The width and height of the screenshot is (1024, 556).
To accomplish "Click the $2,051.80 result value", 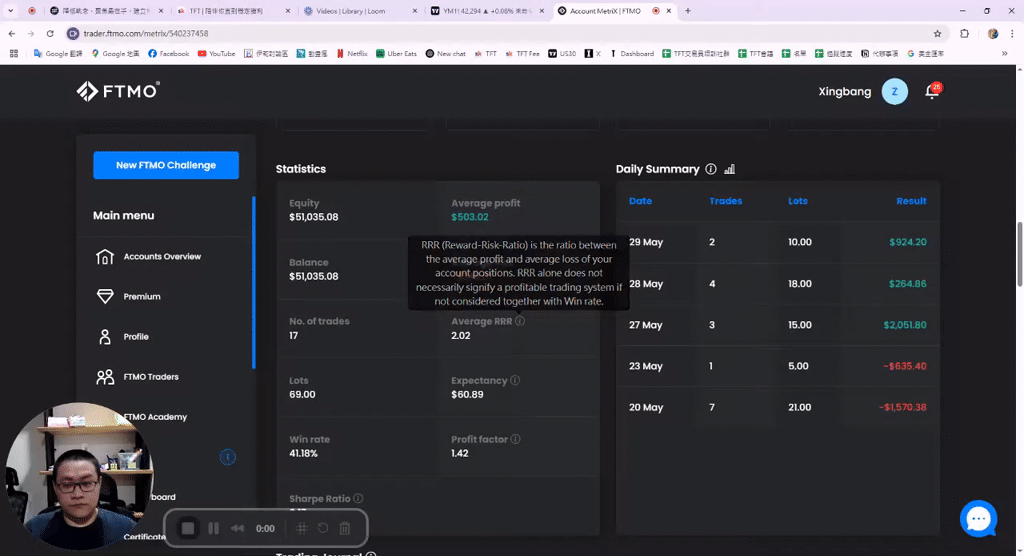I will [x=904, y=325].
